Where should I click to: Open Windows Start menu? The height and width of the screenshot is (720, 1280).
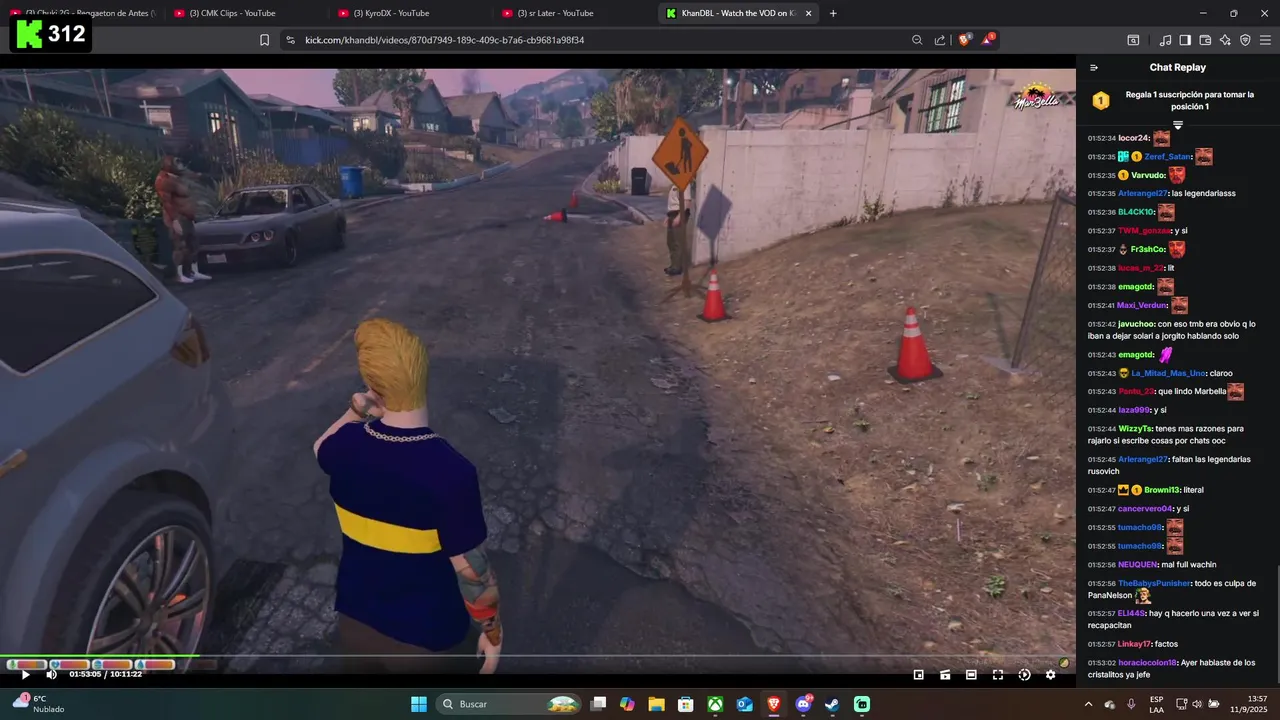point(419,704)
